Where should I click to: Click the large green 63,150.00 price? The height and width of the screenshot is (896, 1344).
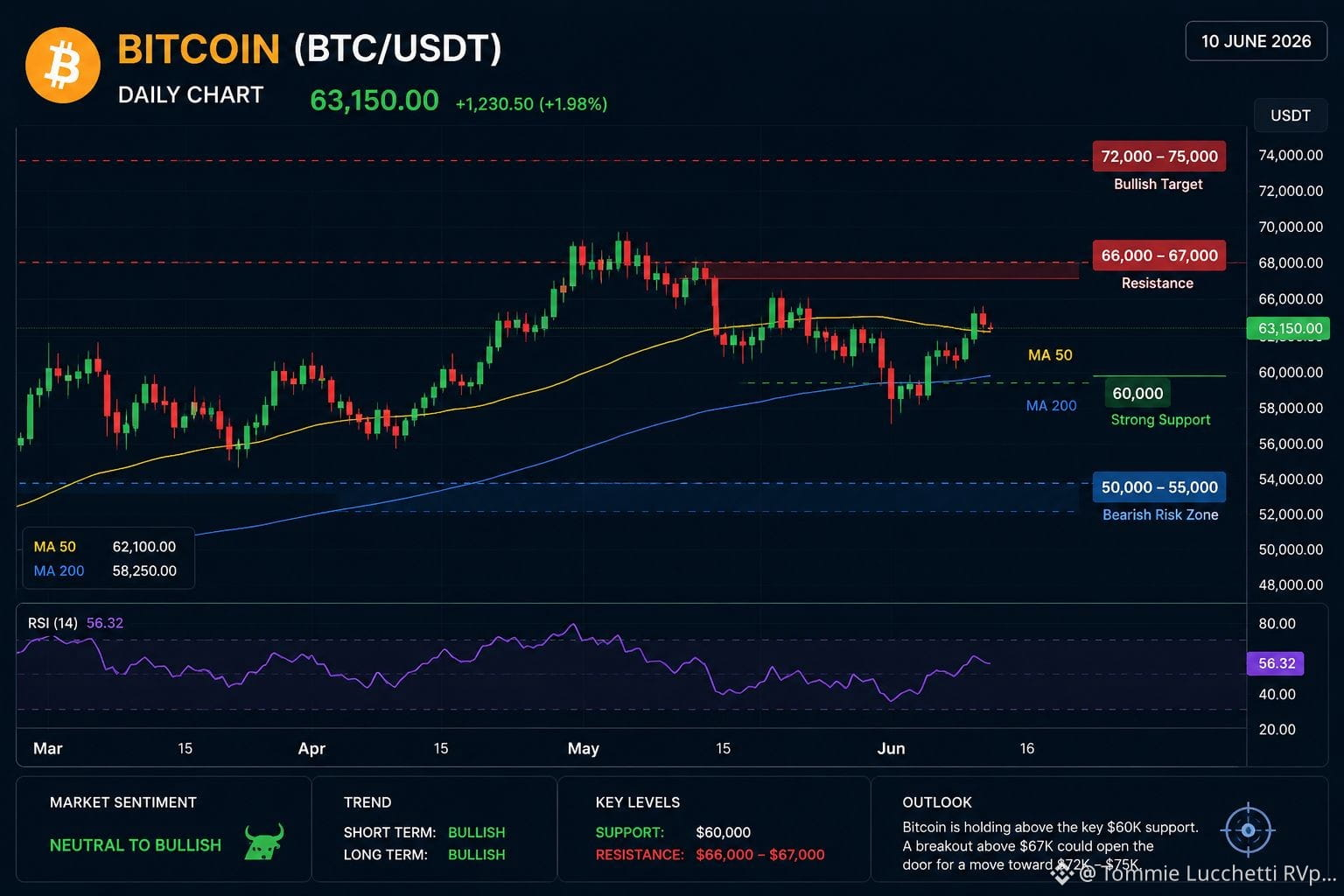click(x=374, y=101)
